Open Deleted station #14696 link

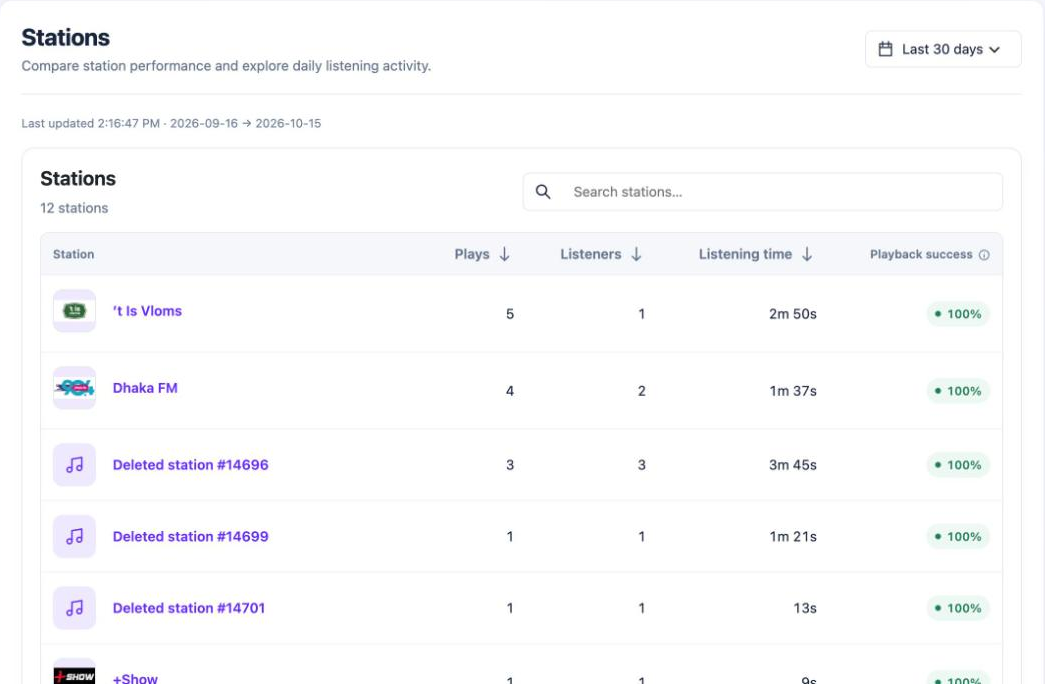[191, 465]
